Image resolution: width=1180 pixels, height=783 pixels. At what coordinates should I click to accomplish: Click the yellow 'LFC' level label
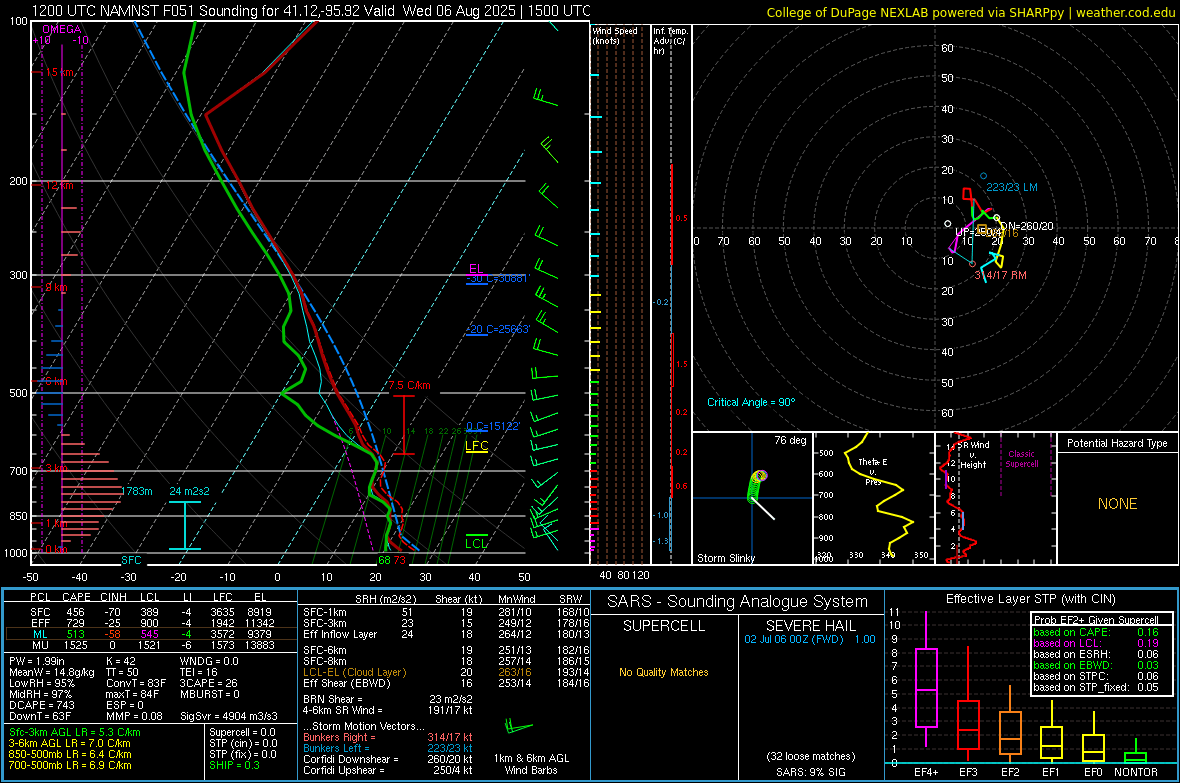[476, 446]
